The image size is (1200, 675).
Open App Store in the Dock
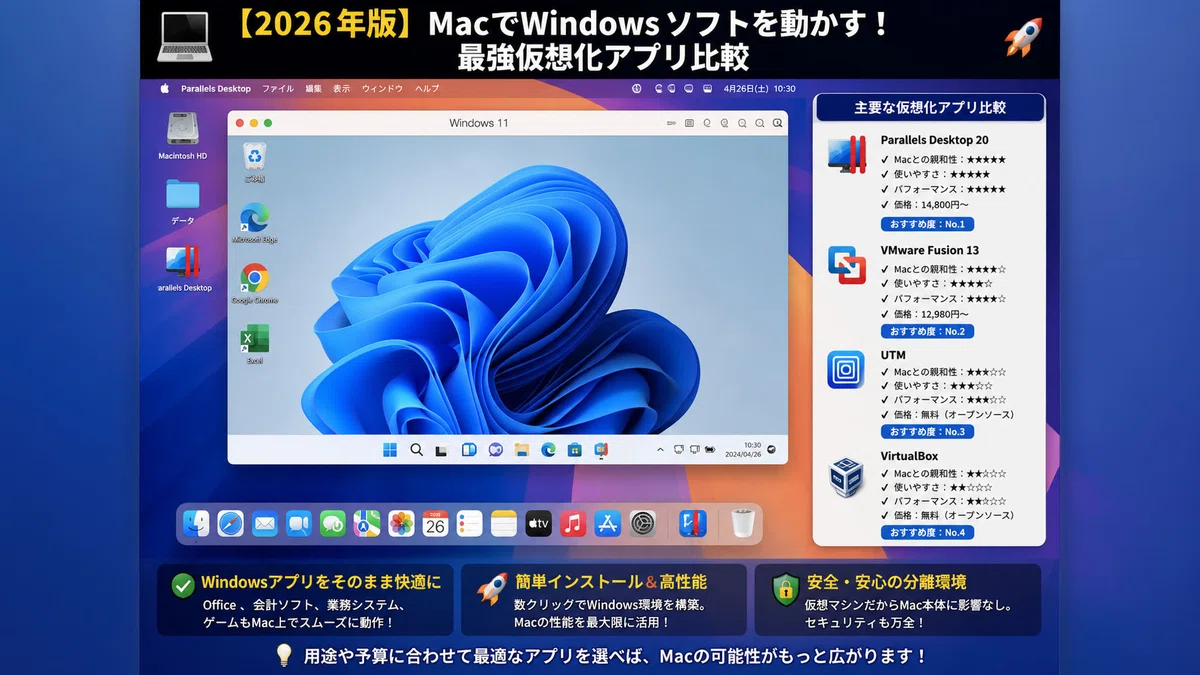(608, 523)
